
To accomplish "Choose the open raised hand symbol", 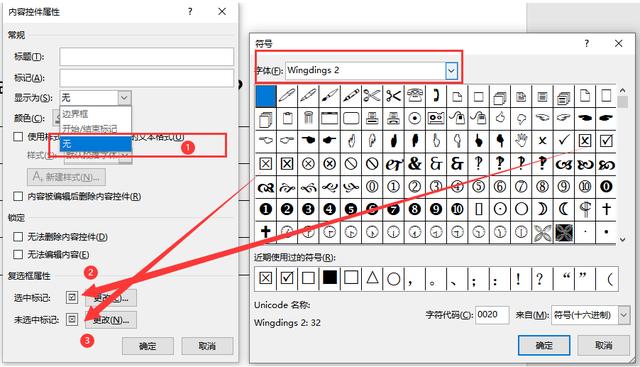I will [x=521, y=141].
